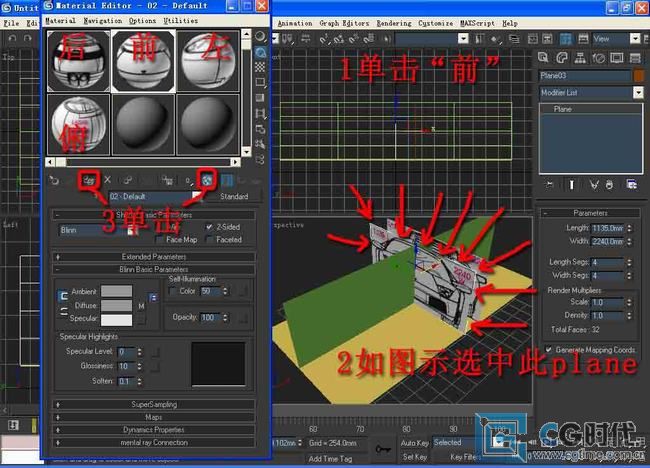Image resolution: width=650 pixels, height=468 pixels.
Task: Open the Create command panel tab
Action: (x=543, y=58)
